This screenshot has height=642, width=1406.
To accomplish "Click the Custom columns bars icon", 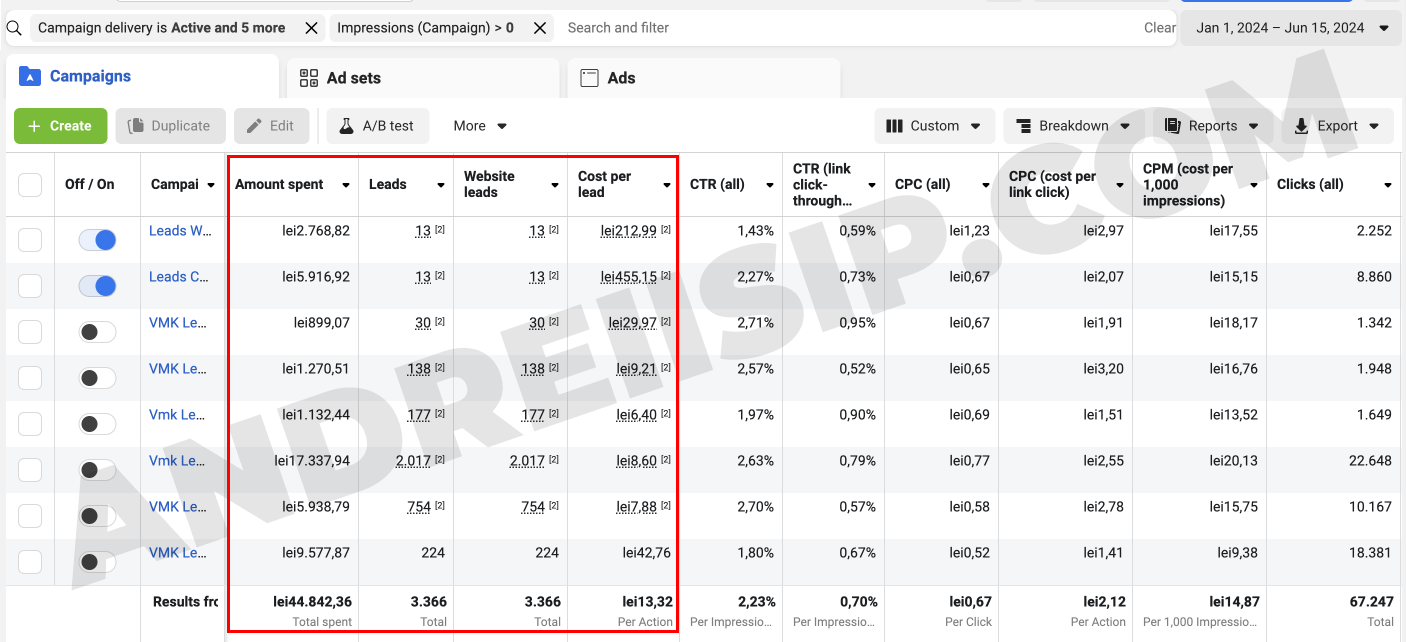I will (894, 126).
